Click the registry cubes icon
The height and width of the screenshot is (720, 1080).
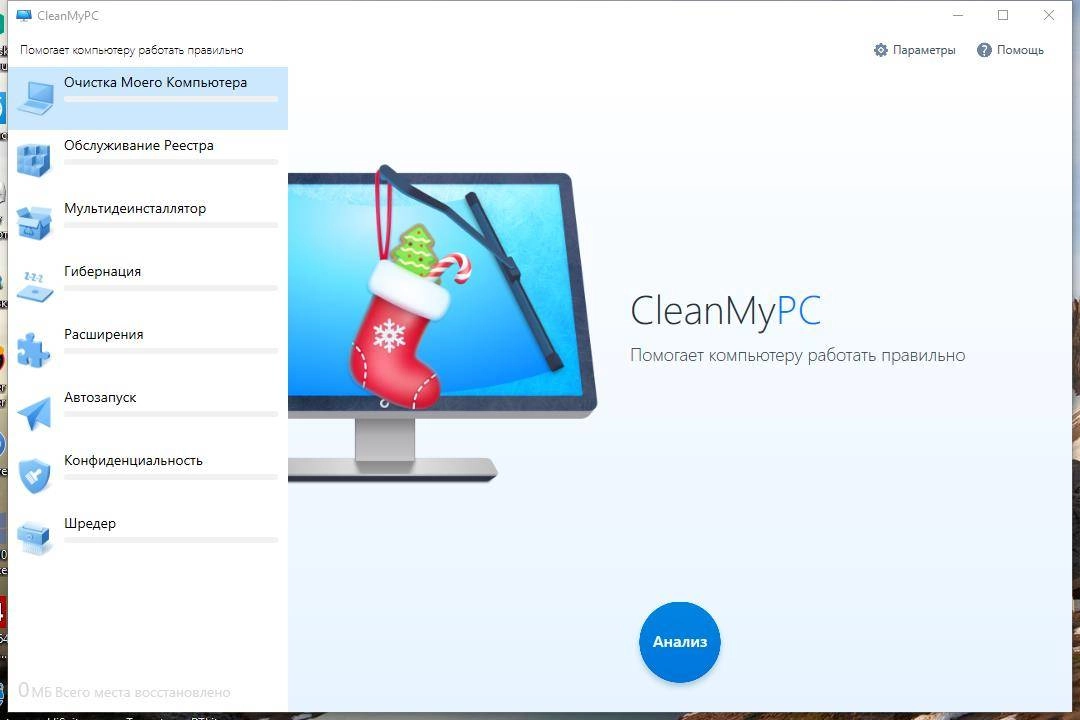34,161
